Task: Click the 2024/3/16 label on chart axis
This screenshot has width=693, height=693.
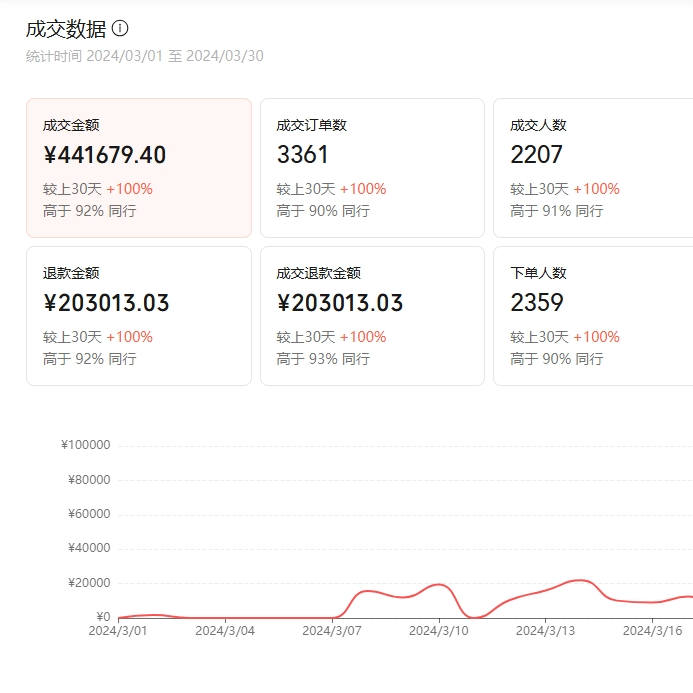Action: tap(652, 631)
